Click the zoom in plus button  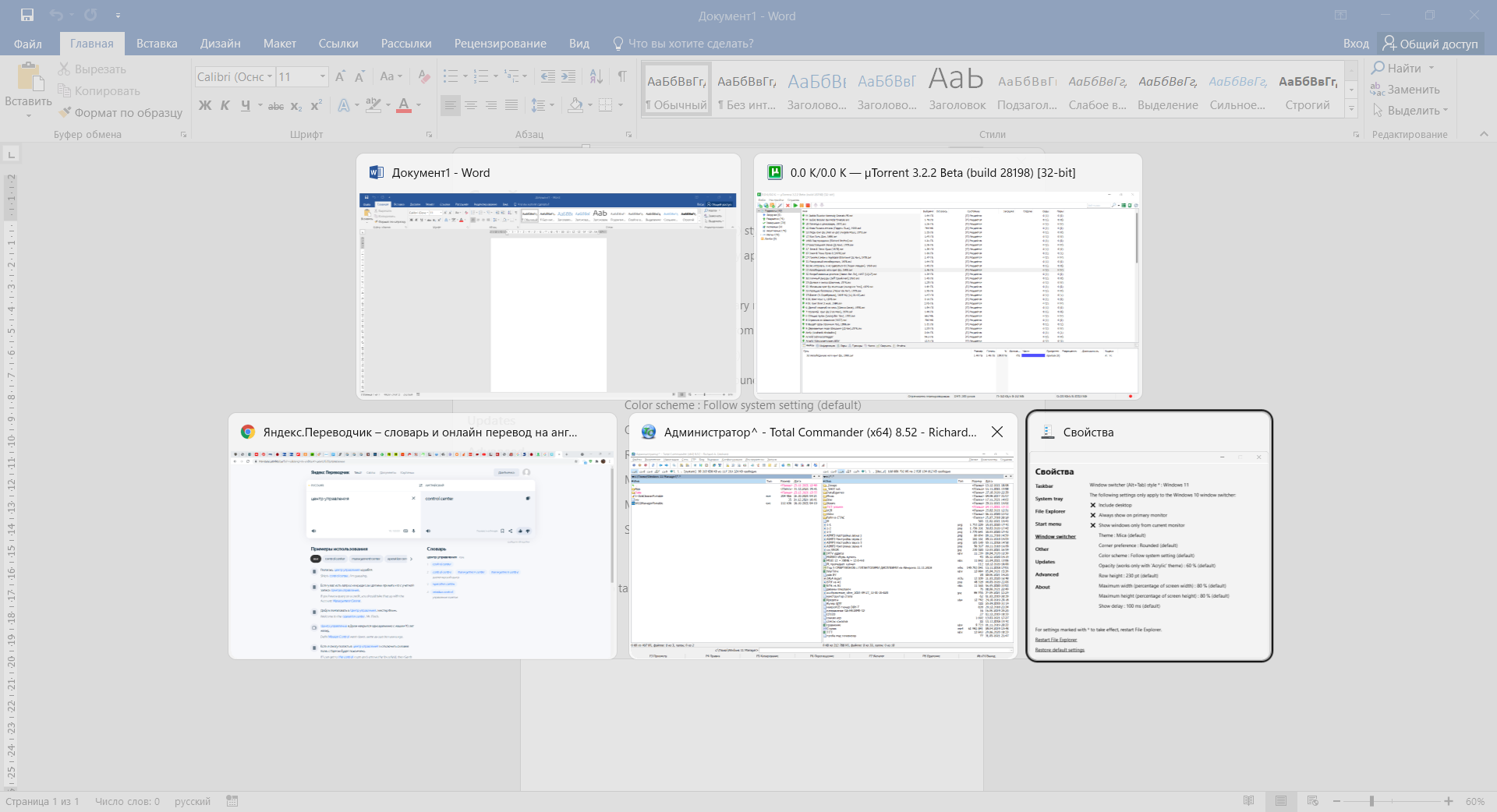point(1449,801)
